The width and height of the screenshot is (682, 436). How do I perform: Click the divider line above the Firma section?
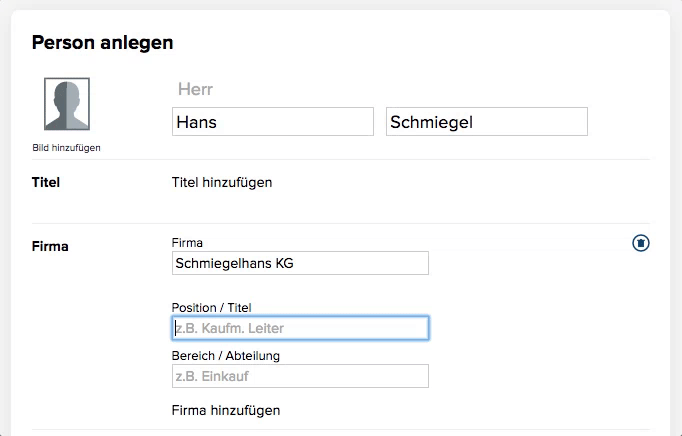pyautogui.click(x=340, y=223)
